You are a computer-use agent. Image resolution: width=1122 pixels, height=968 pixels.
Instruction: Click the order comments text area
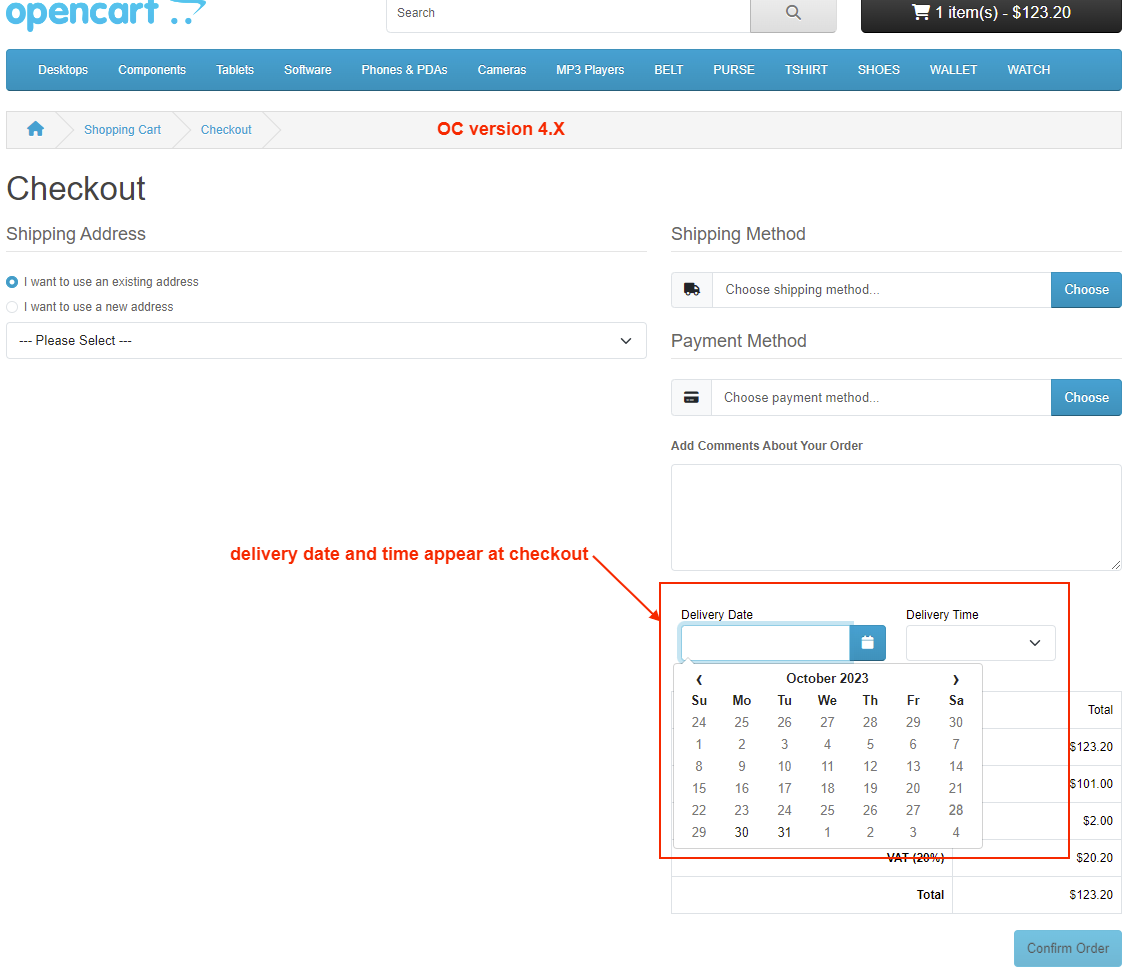895,517
